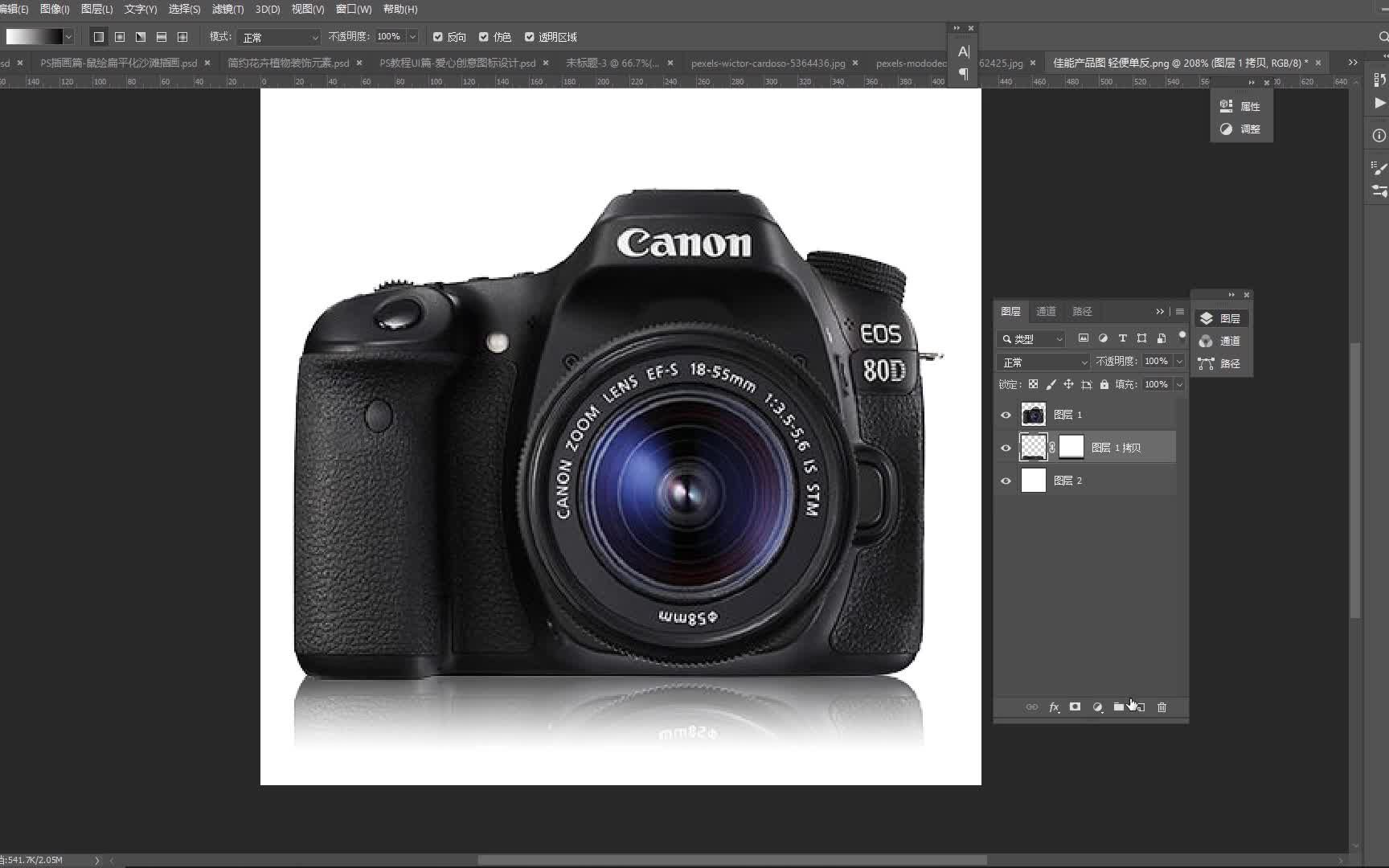
Task: Select the radial gradient type icon
Action: [x=120, y=37]
